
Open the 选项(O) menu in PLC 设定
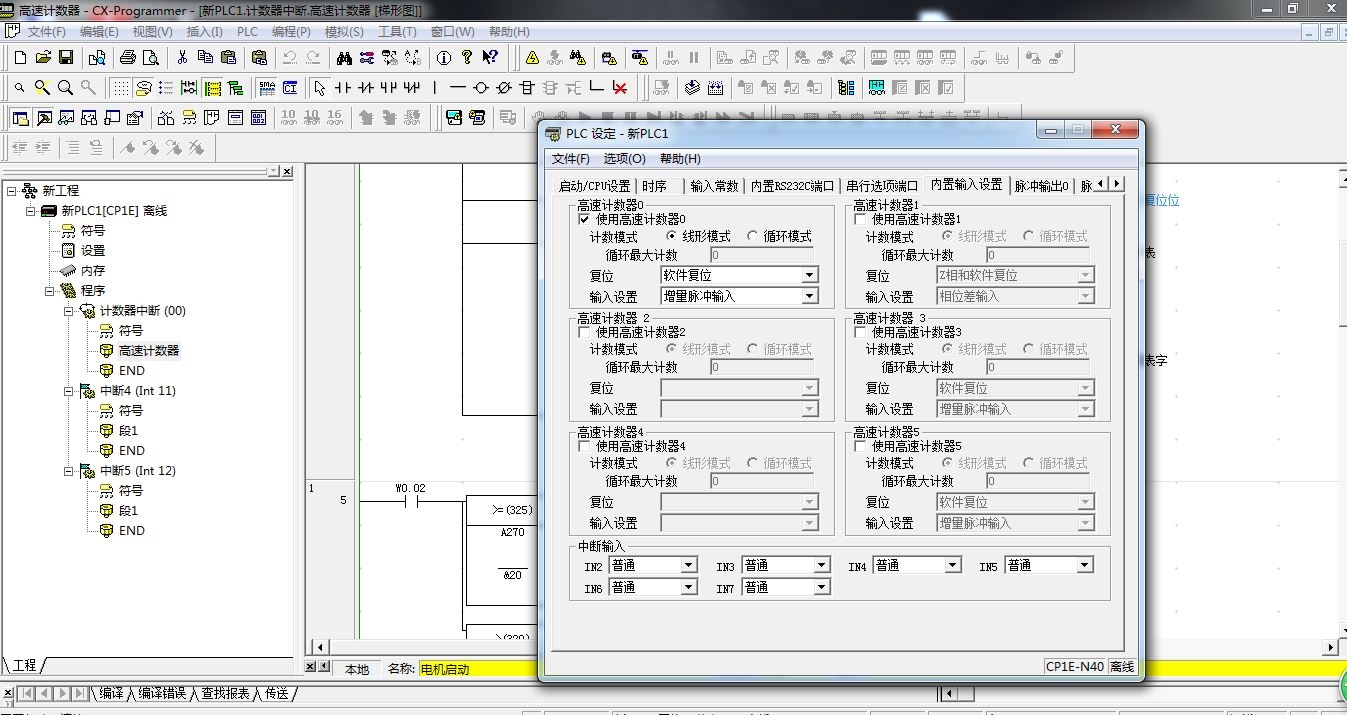pyautogui.click(x=625, y=159)
